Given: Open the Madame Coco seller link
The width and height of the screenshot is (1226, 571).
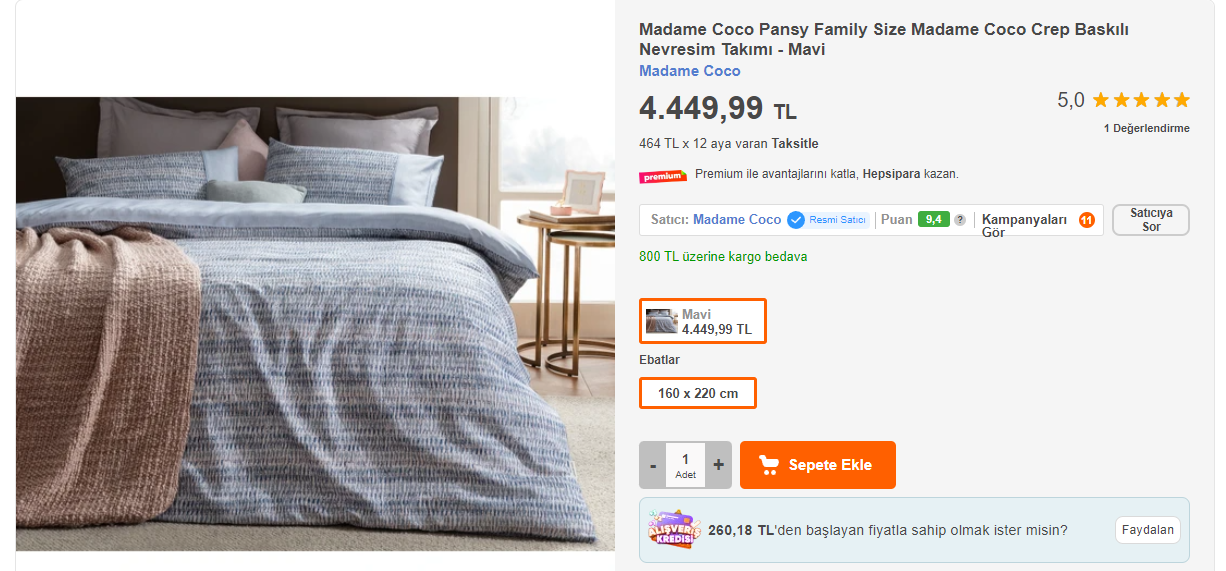Looking at the screenshot, I should point(737,220).
